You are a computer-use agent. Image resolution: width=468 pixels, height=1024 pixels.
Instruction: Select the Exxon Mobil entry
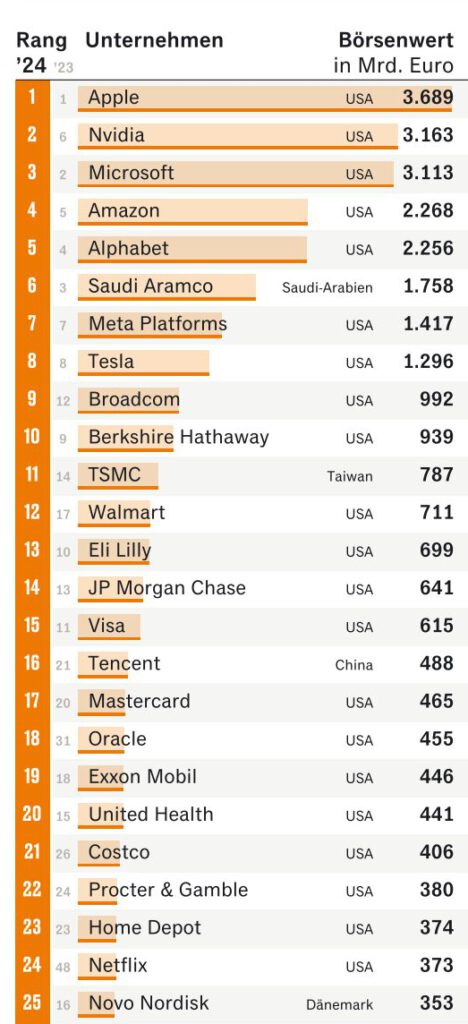[142, 776]
